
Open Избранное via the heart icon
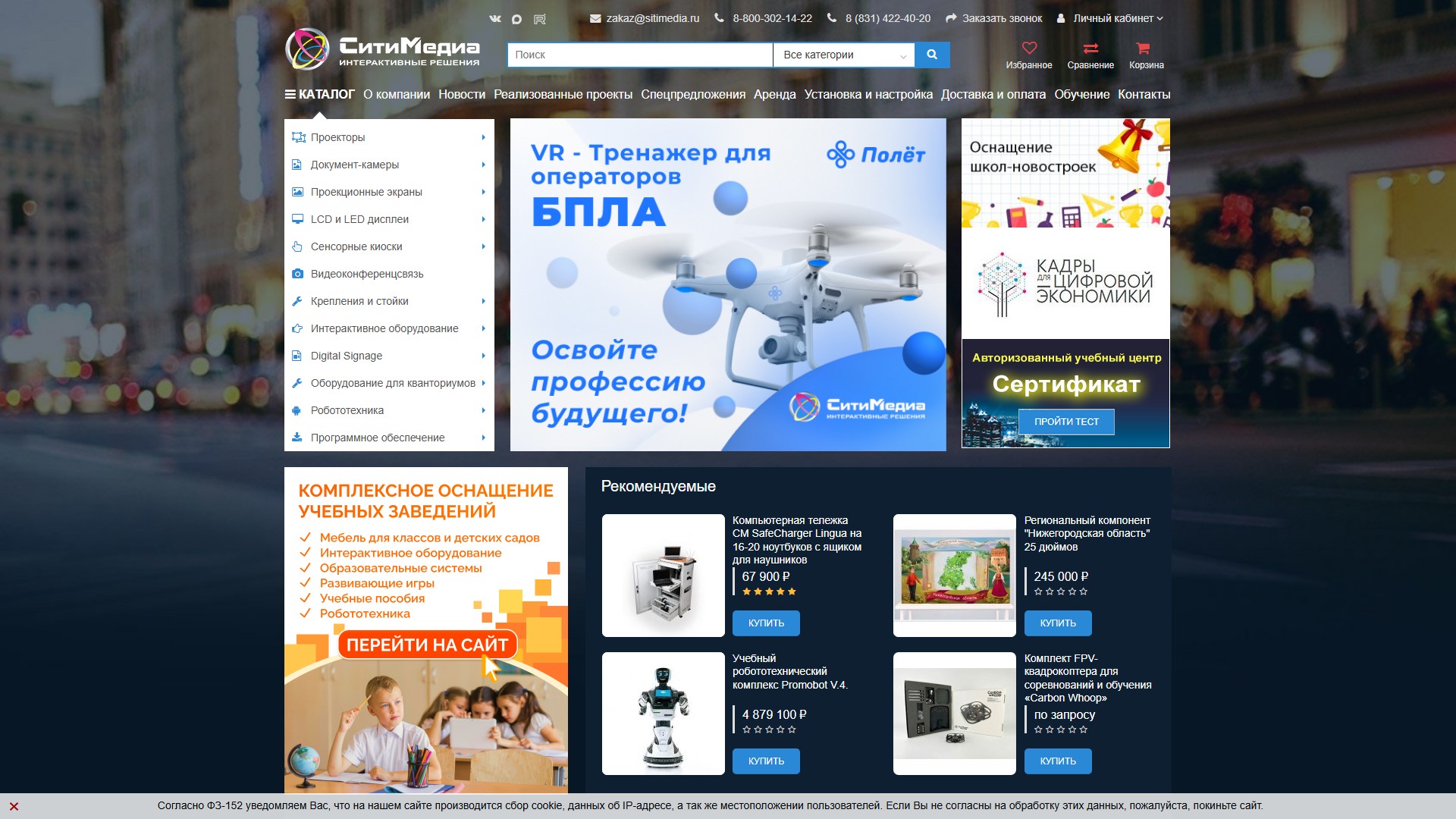click(x=1029, y=49)
